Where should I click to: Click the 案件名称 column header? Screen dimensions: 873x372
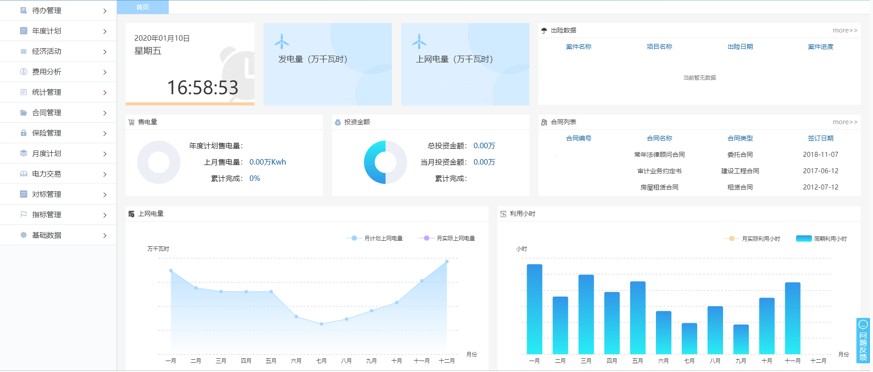(578, 47)
